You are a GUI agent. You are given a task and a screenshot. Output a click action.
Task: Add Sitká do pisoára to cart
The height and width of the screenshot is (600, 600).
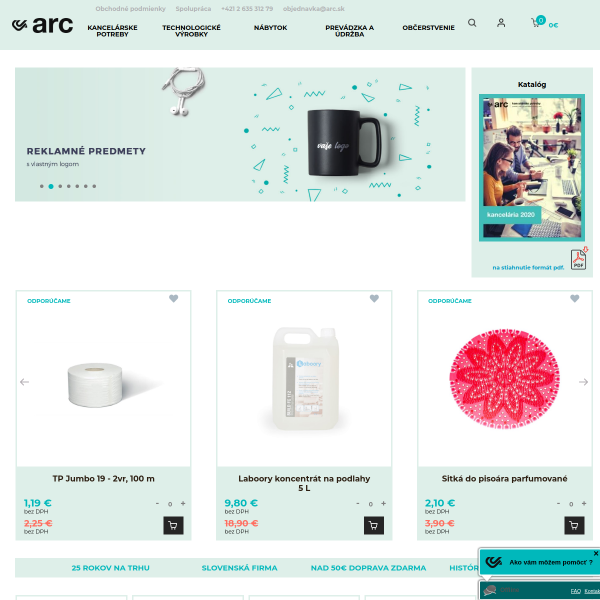(x=574, y=525)
